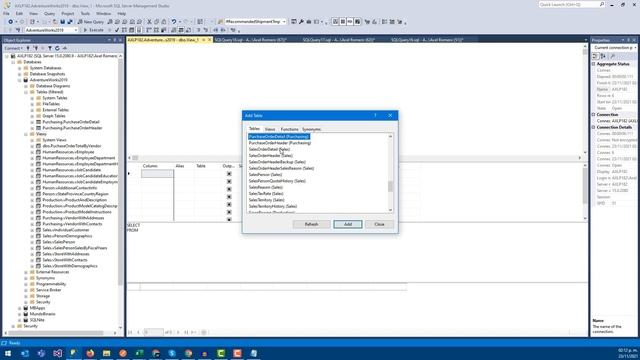
Task: Expand the Programmability folder node
Action: click(x=26, y=284)
